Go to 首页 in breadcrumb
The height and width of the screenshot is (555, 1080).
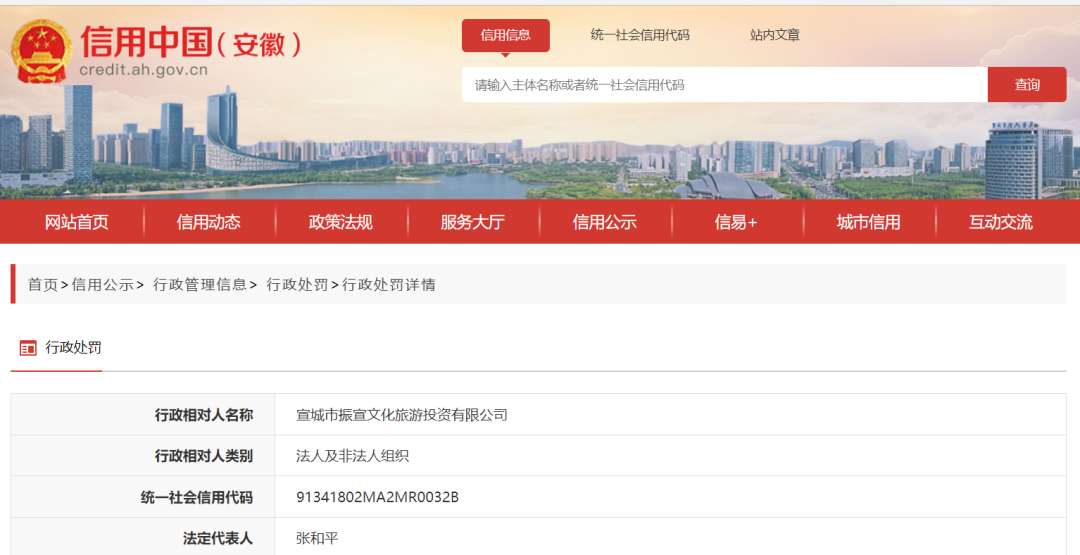click(43, 284)
